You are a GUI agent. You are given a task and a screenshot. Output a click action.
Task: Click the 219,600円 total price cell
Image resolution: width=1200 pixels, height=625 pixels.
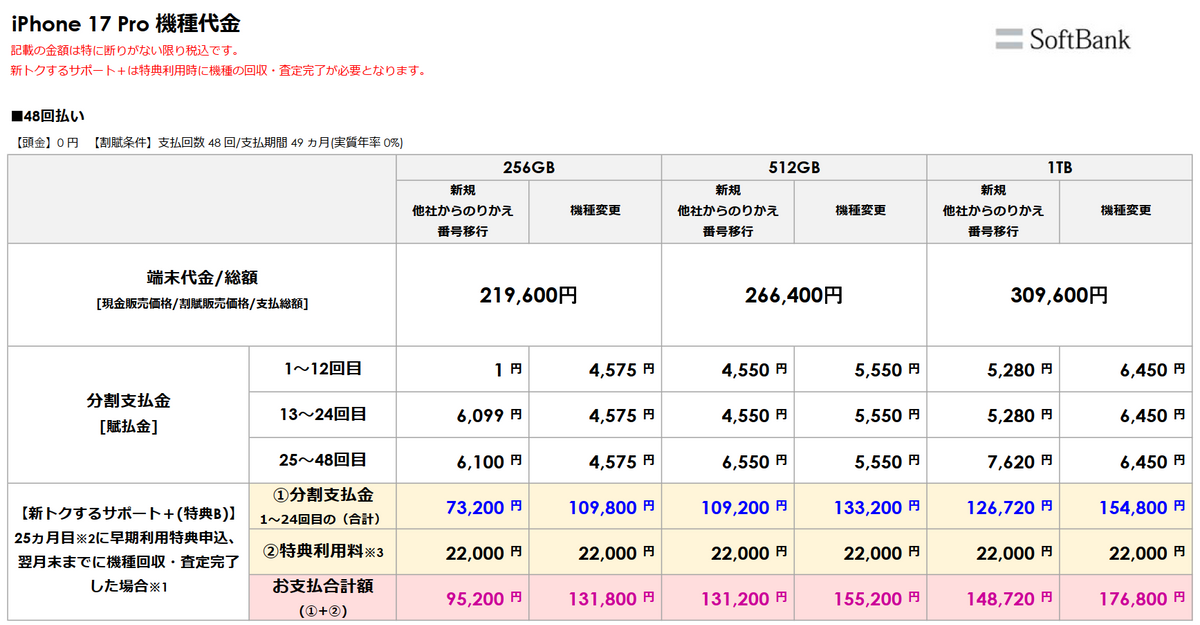point(529,296)
